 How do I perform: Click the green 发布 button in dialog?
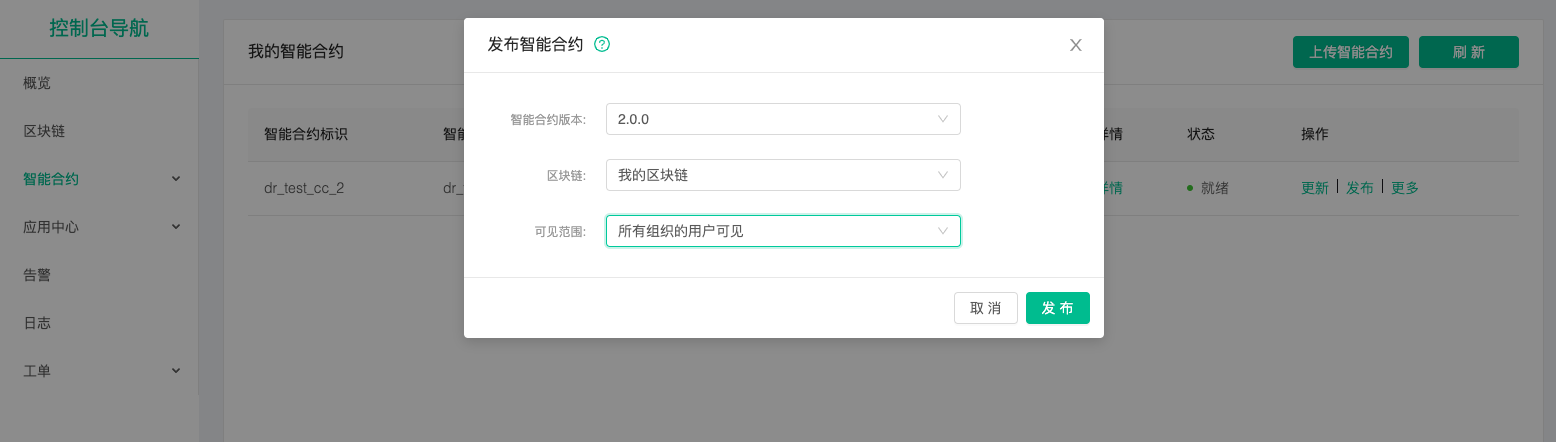tap(1058, 308)
